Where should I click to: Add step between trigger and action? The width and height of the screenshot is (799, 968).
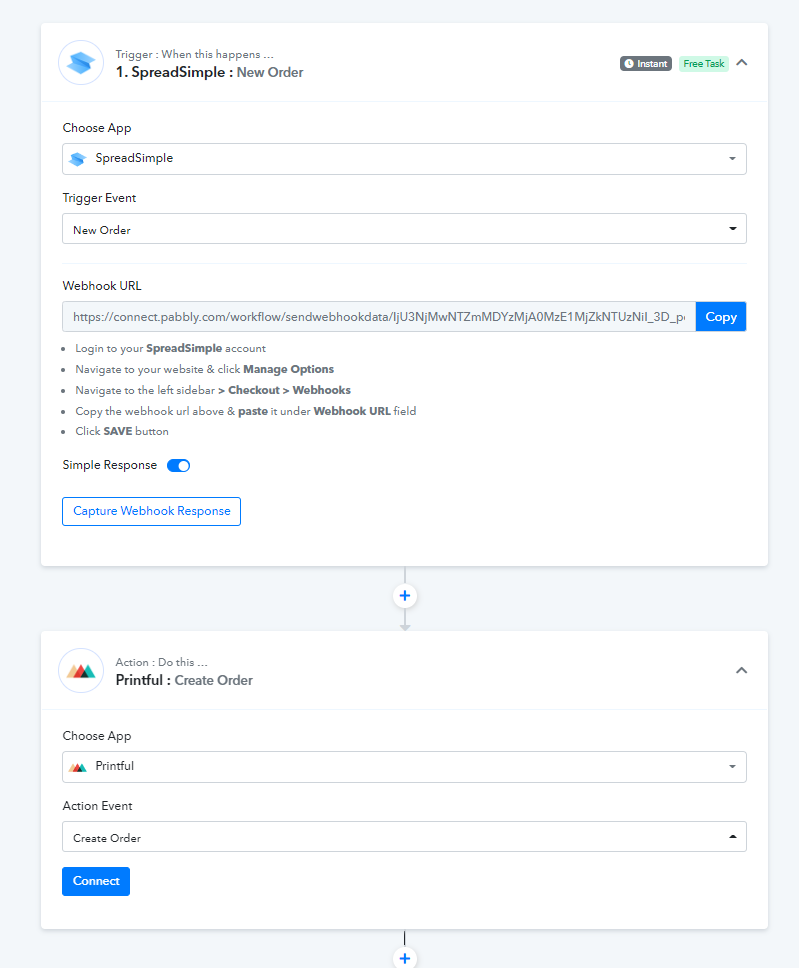[x=404, y=596]
